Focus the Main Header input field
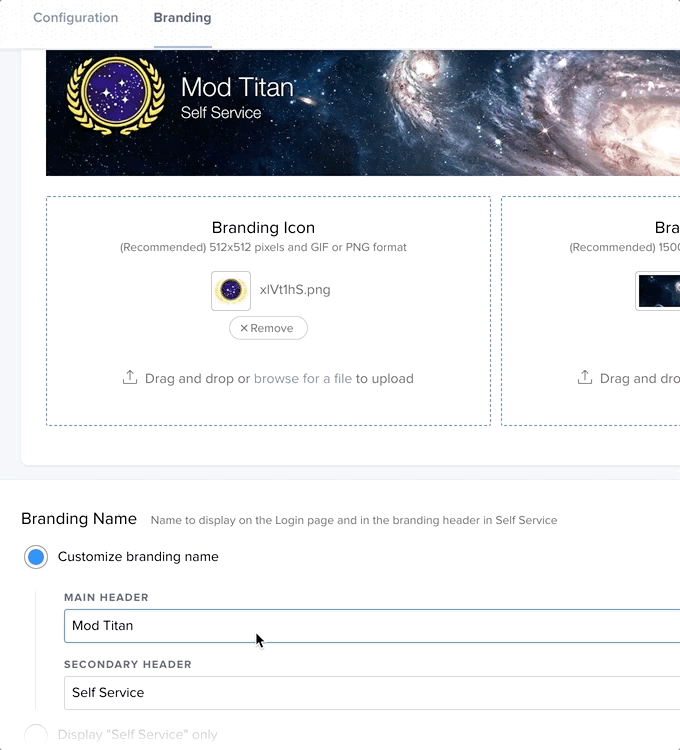Viewport: 680px width, 750px height. pyautogui.click(x=372, y=626)
